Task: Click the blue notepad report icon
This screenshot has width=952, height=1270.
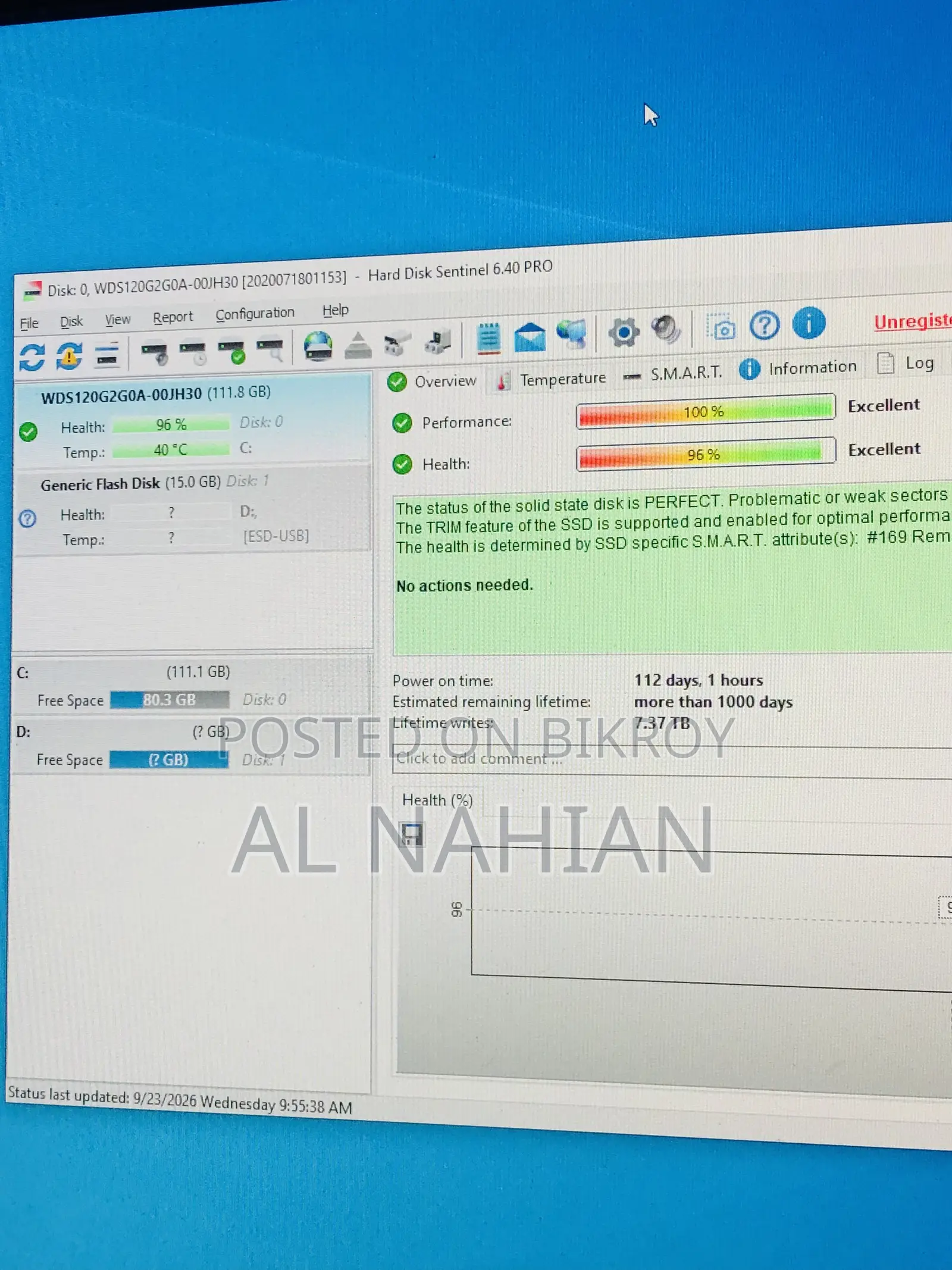Action: coord(488,339)
